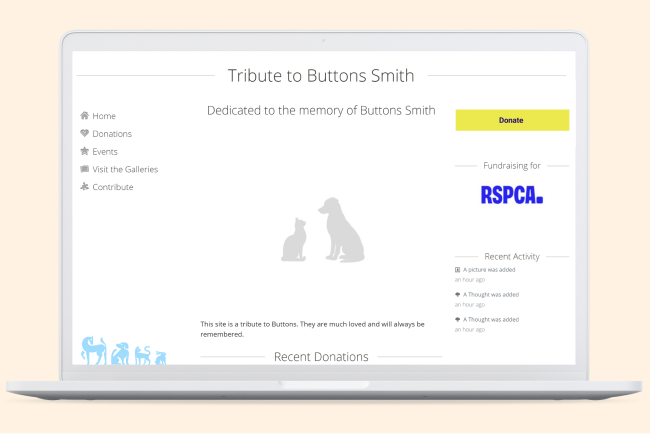Viewport: 650px width, 434px height.
Task: Select Visit the Galleries link
Action: coord(125,169)
